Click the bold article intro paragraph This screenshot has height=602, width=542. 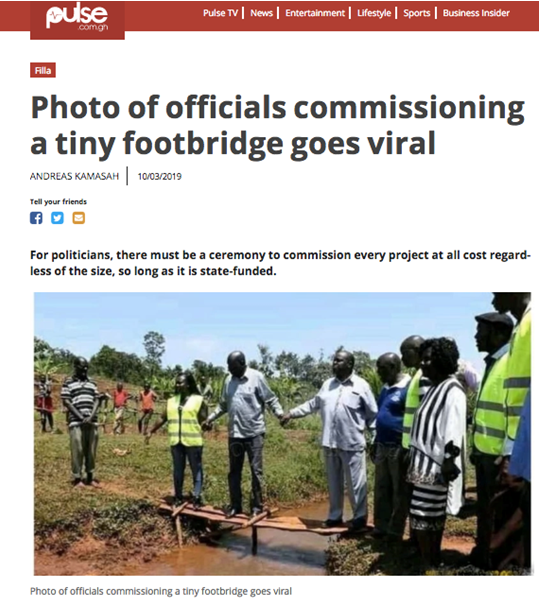(280, 263)
